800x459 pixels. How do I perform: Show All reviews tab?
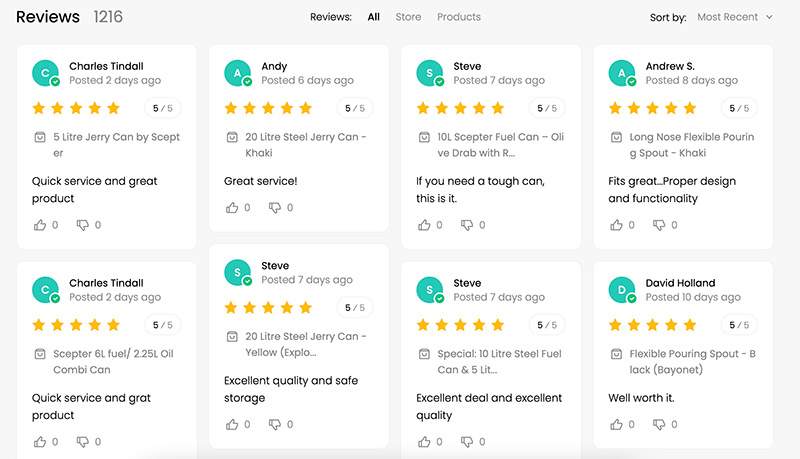(373, 17)
